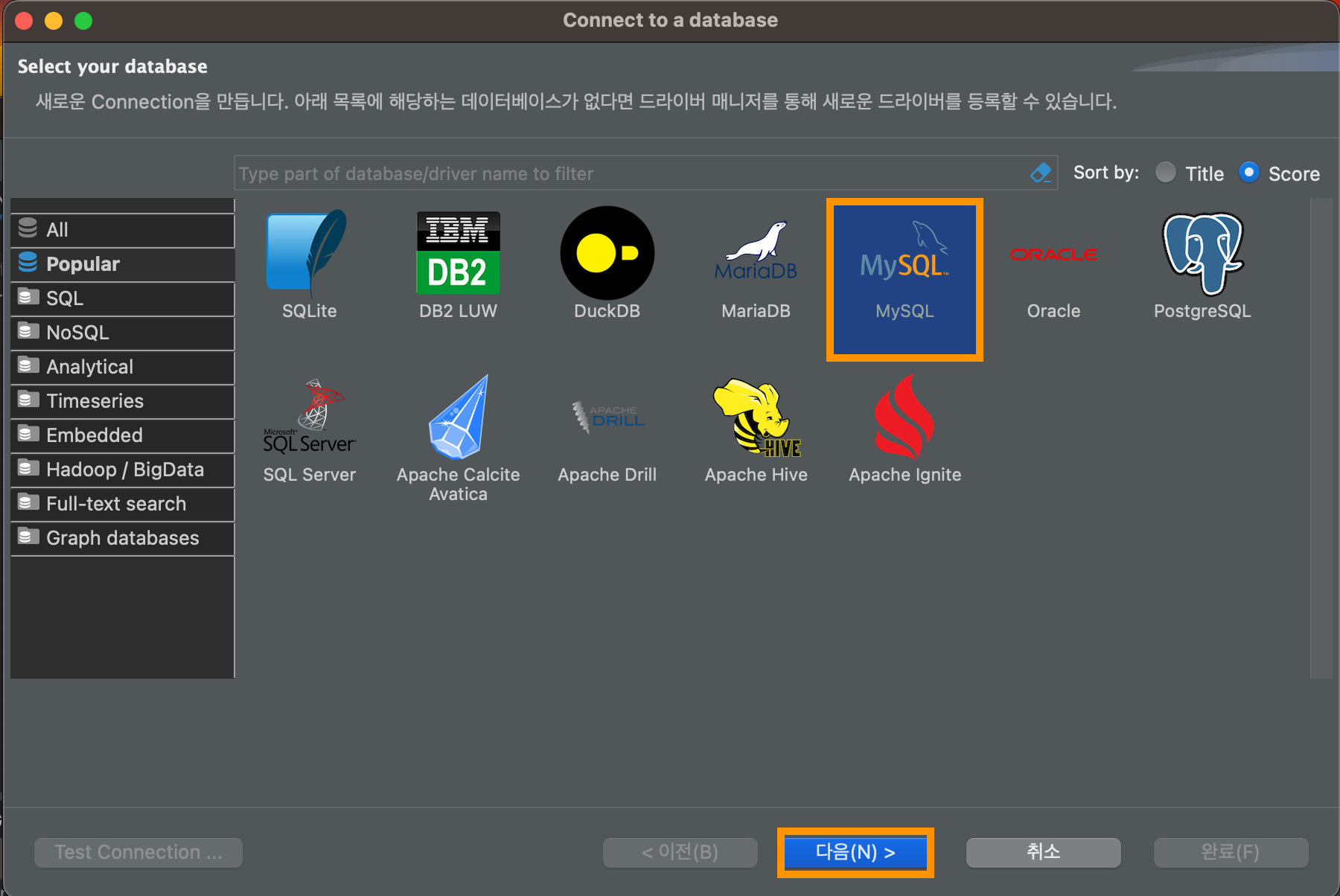
Task: Open the Popular category
Action: click(123, 264)
